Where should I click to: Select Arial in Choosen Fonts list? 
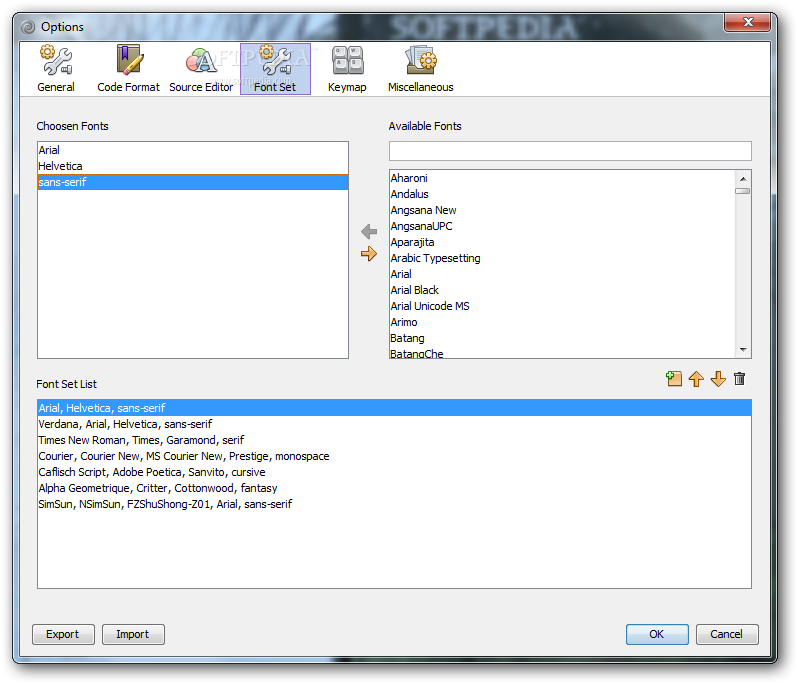point(192,150)
